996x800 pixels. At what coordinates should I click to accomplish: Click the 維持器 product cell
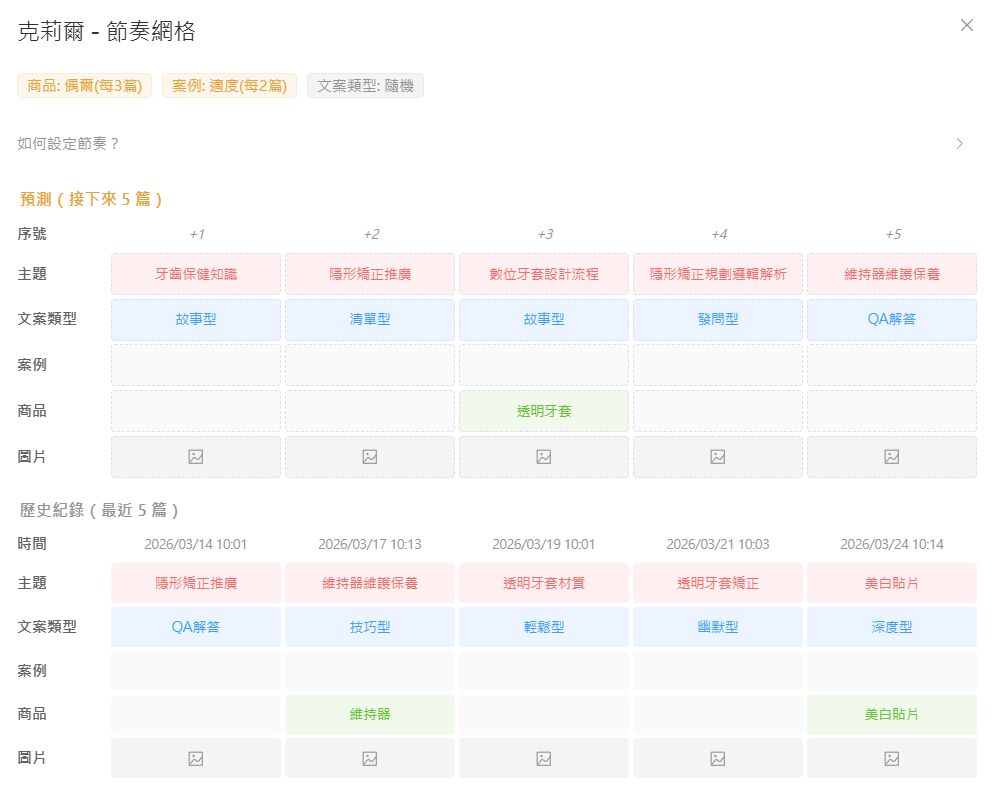[370, 714]
